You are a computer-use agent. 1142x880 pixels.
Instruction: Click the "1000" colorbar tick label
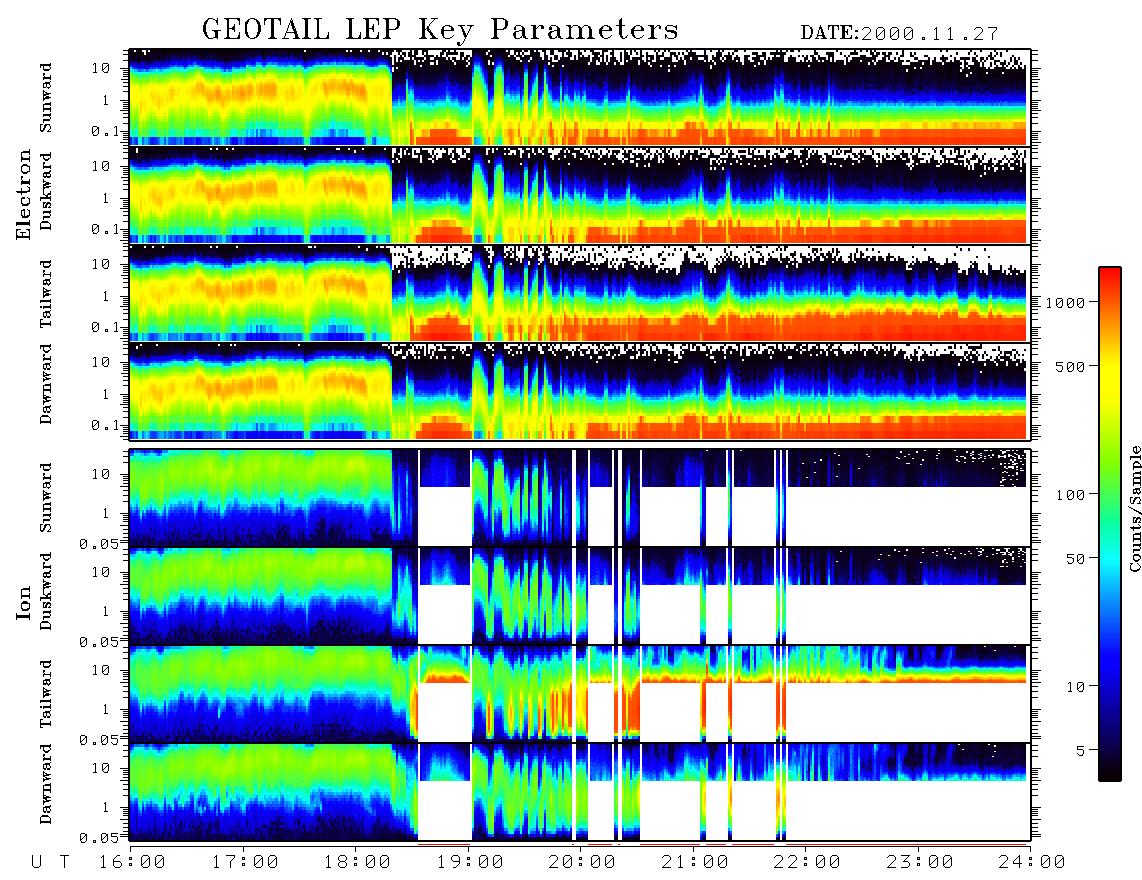(1066, 302)
